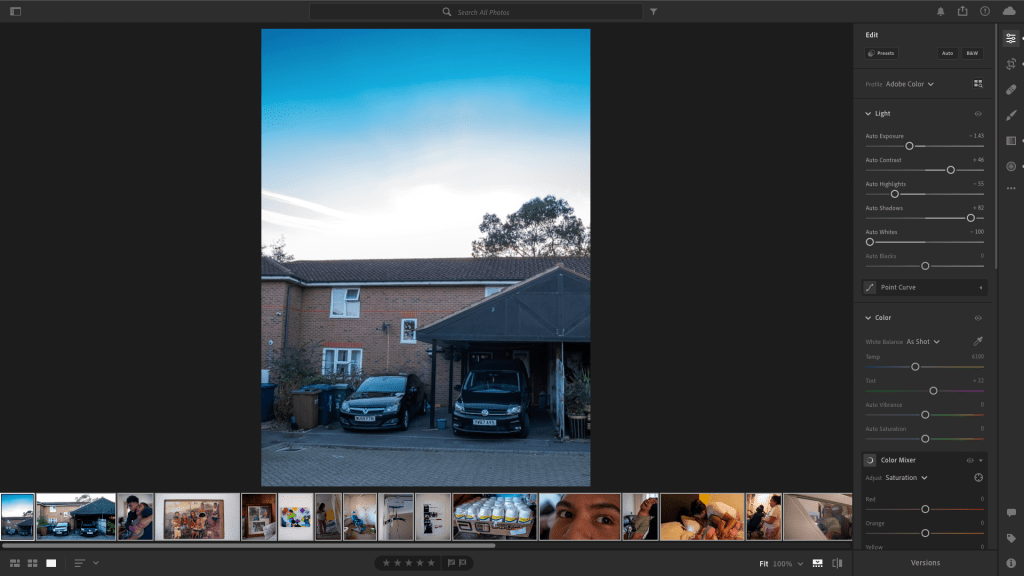Open the Radial Gradient tool
Image resolution: width=1024 pixels, height=576 pixels.
coord(1011,166)
